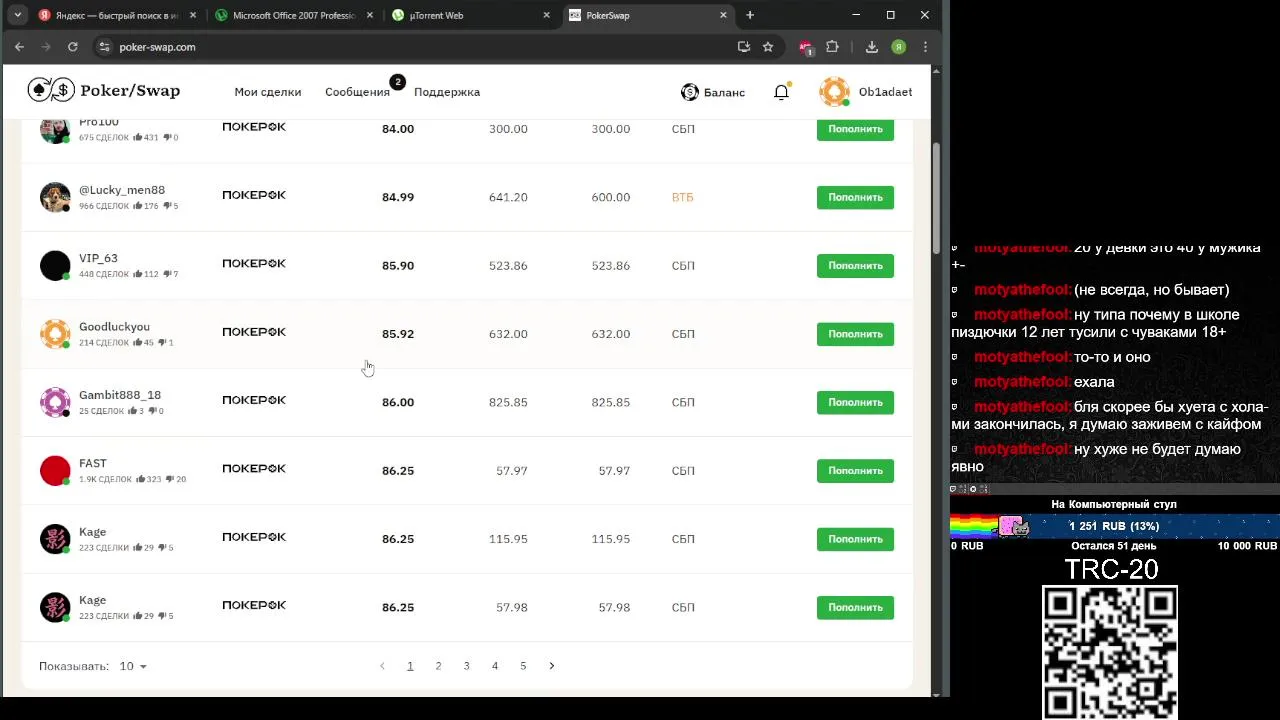1280x720 pixels.
Task: Go to page 5
Action: 523,666
